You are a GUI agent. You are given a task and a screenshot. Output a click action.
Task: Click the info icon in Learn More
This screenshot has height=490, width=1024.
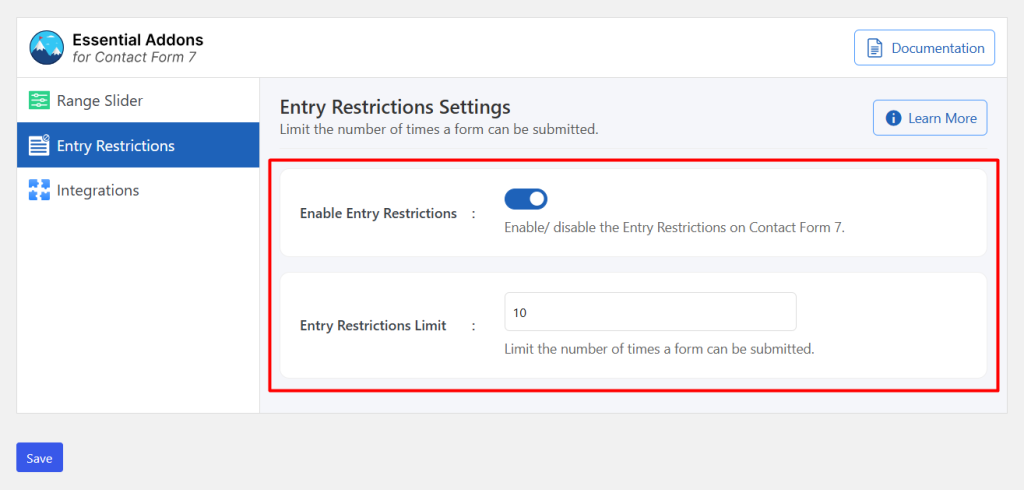point(893,118)
